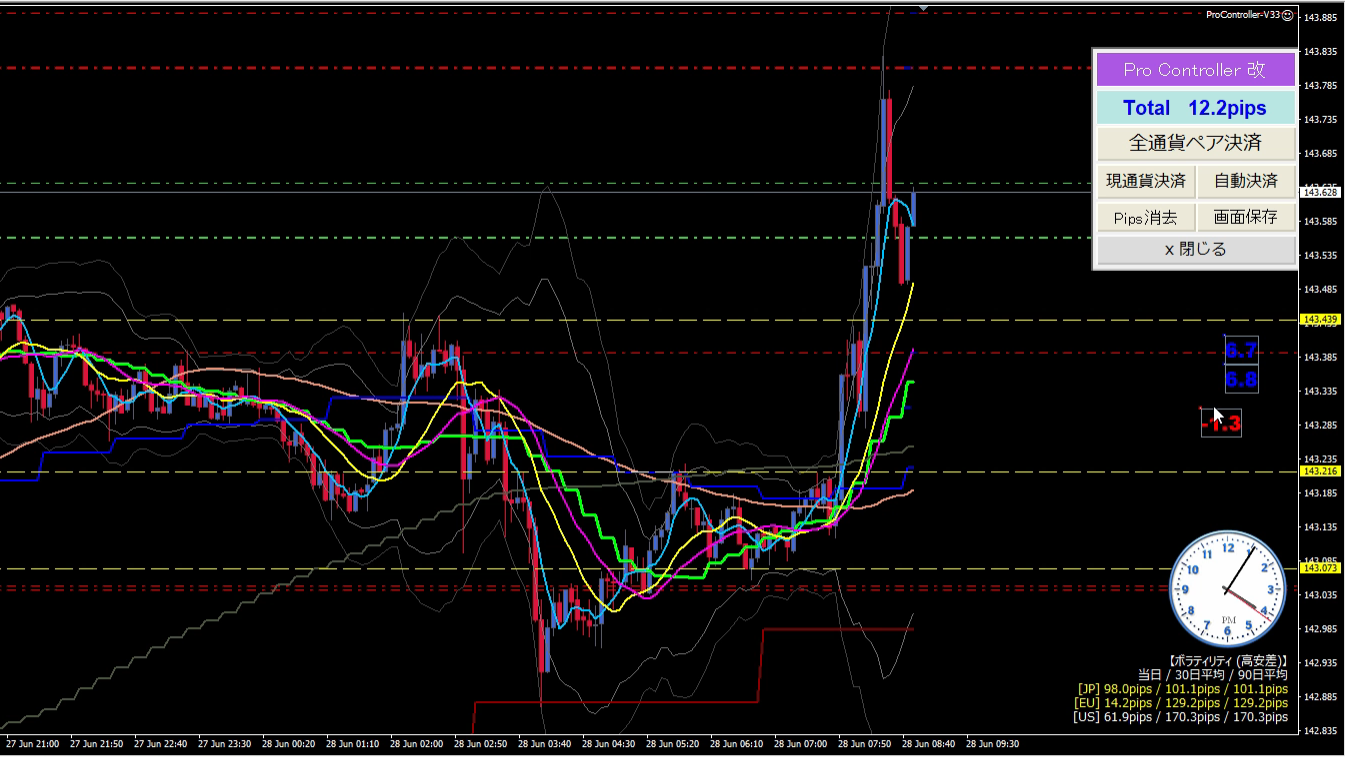Click the 当日 / 30日平均 / 90日平均 legend
The width and height of the screenshot is (1345, 757).
(1213, 675)
